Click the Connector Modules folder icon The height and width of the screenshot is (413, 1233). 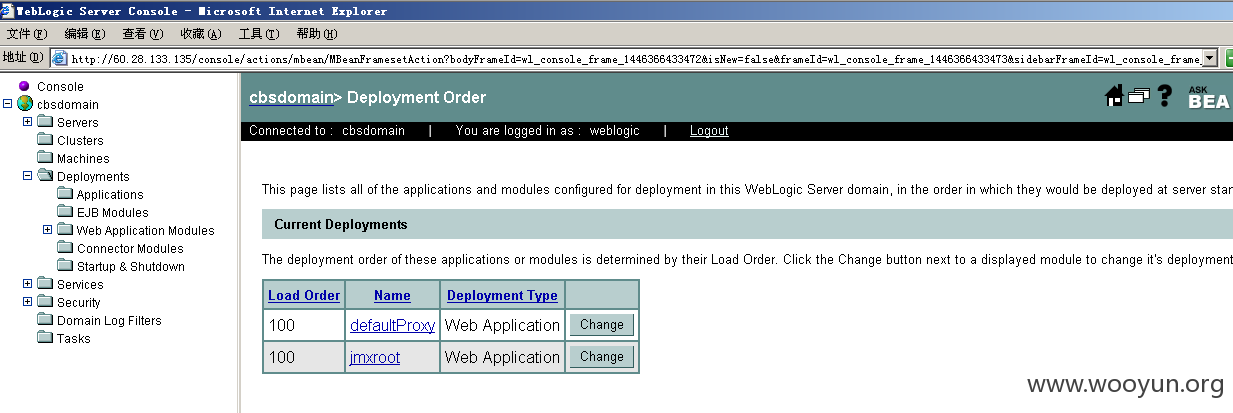click(65, 248)
